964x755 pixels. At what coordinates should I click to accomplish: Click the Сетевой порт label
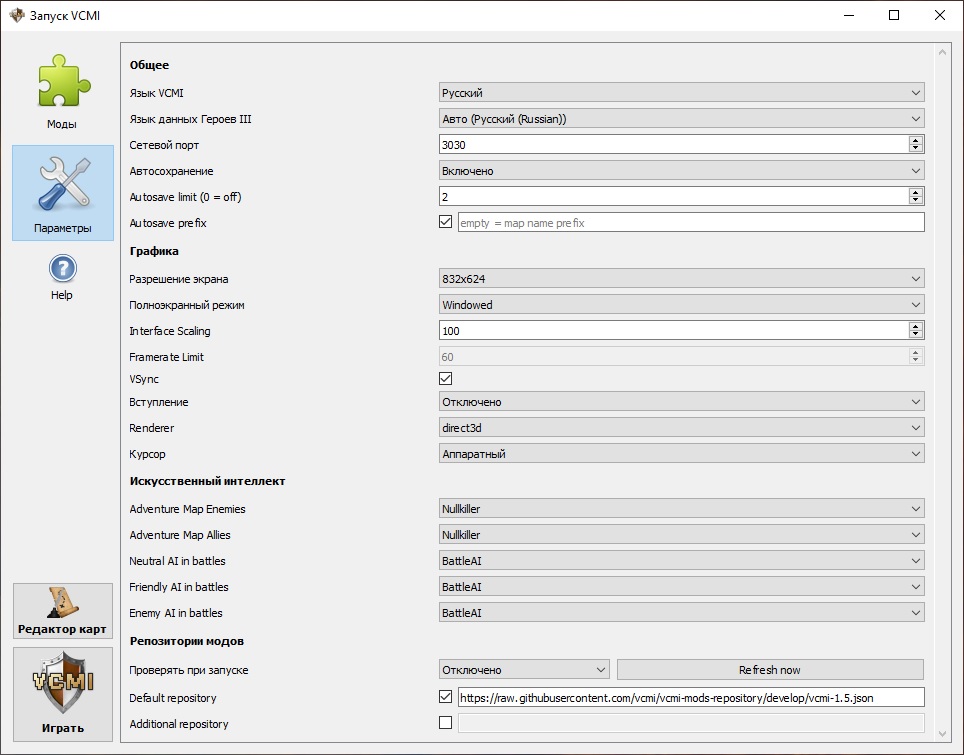(164, 145)
